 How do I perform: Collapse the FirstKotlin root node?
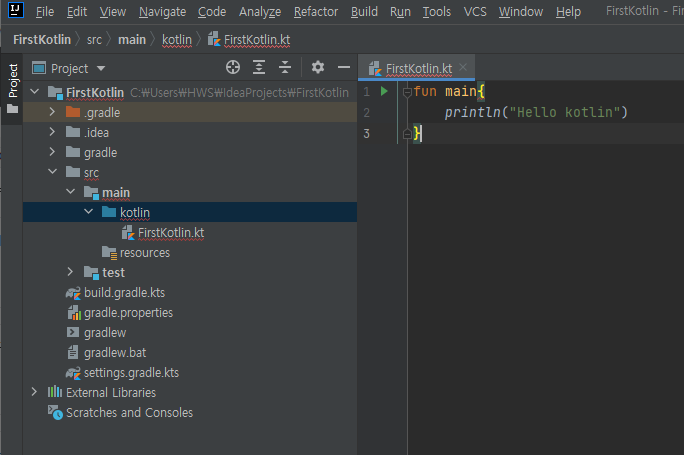34,92
